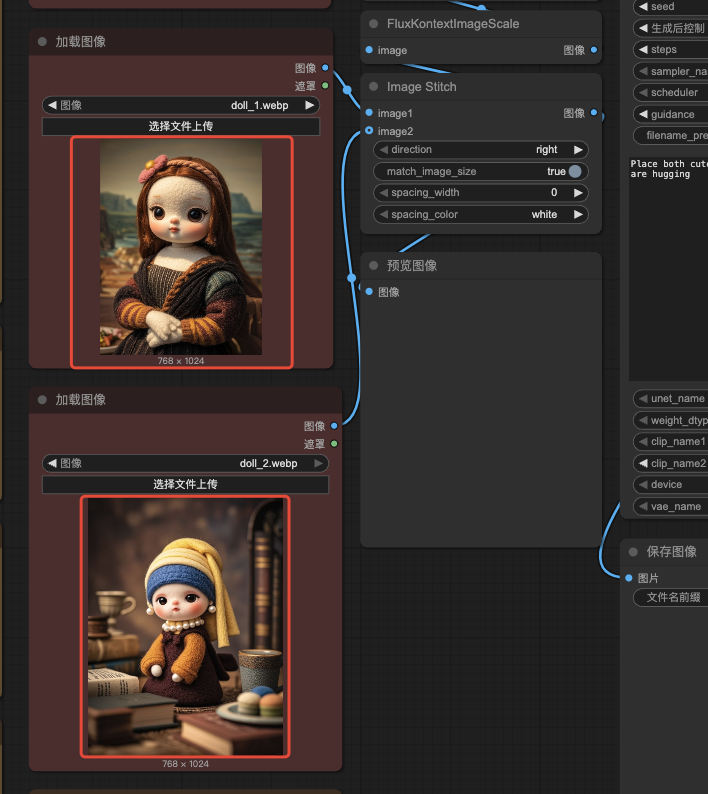Image resolution: width=708 pixels, height=794 pixels.
Task: Click the 图像 output port of FluxKontextImageScale
Action: point(594,50)
